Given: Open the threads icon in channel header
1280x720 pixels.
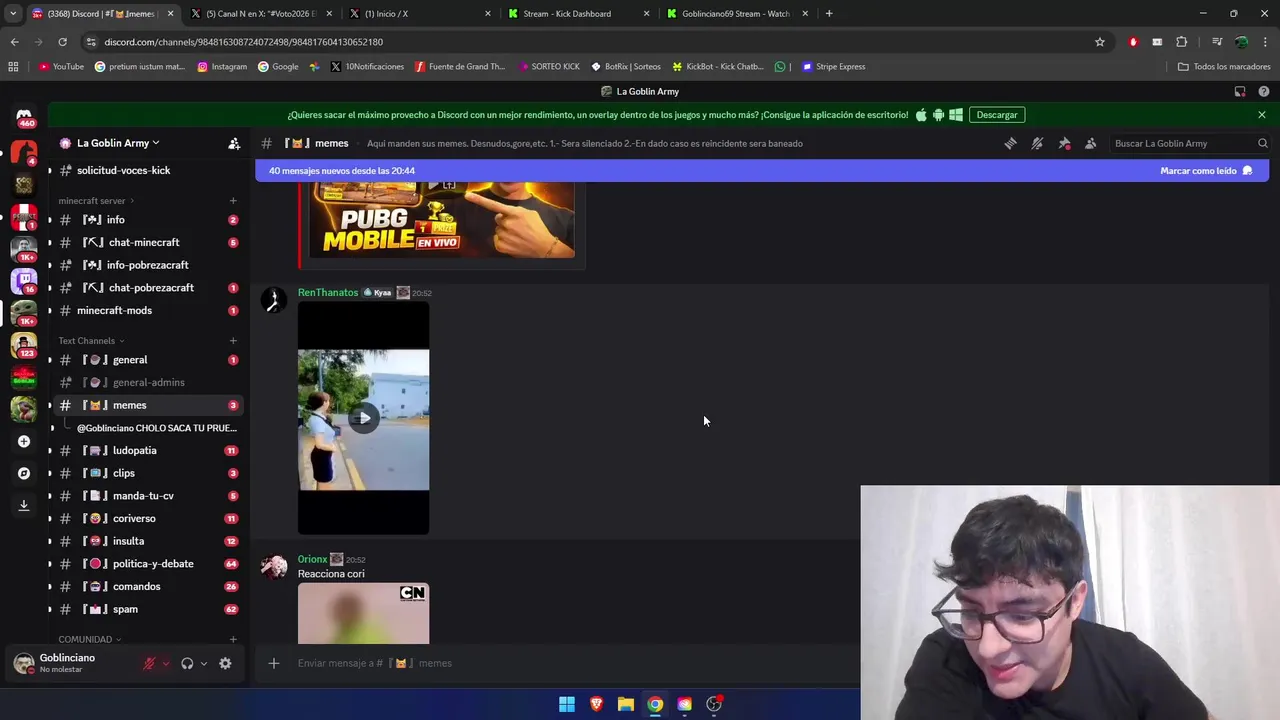Looking at the screenshot, I should point(1010,143).
